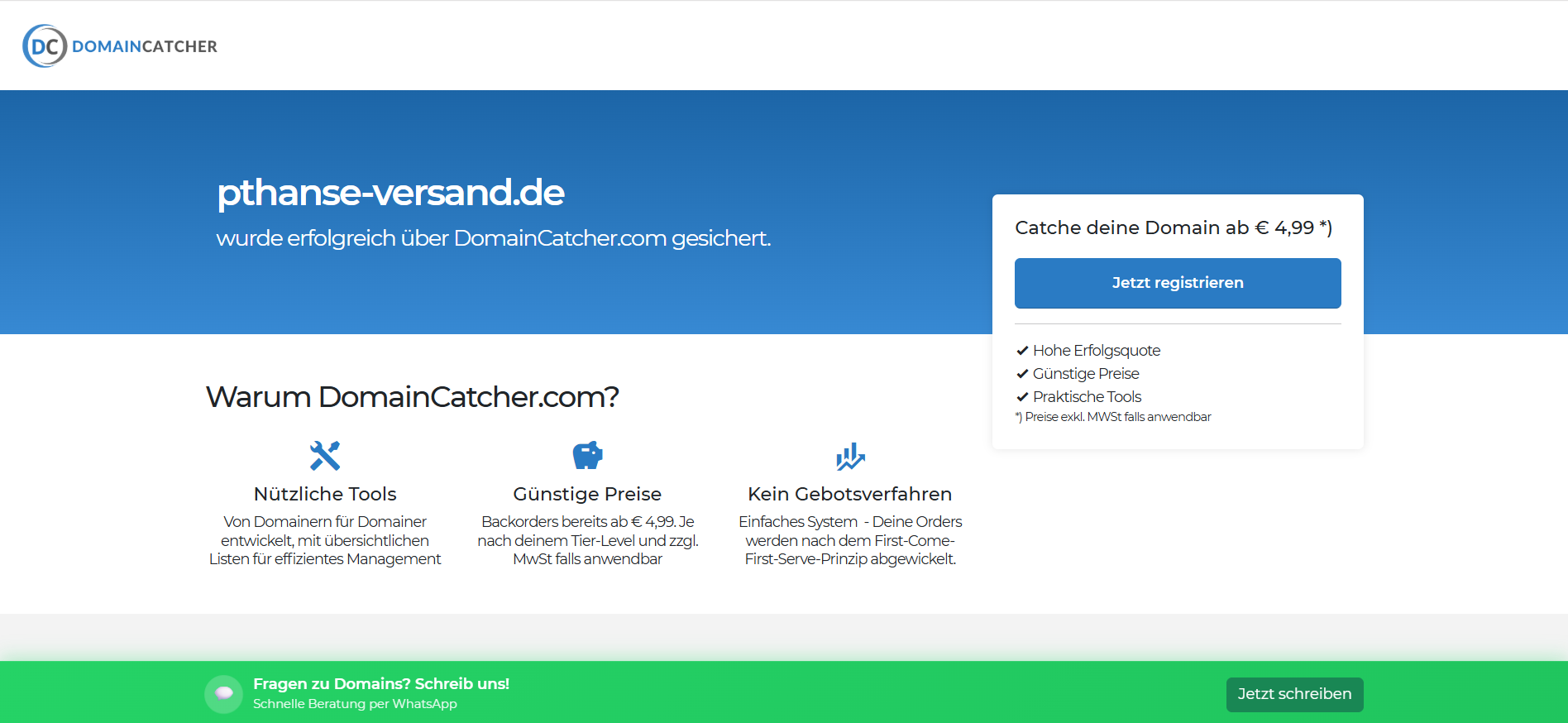Click the crossed tools wrench icon
The width and height of the screenshot is (1568, 723).
325,456
